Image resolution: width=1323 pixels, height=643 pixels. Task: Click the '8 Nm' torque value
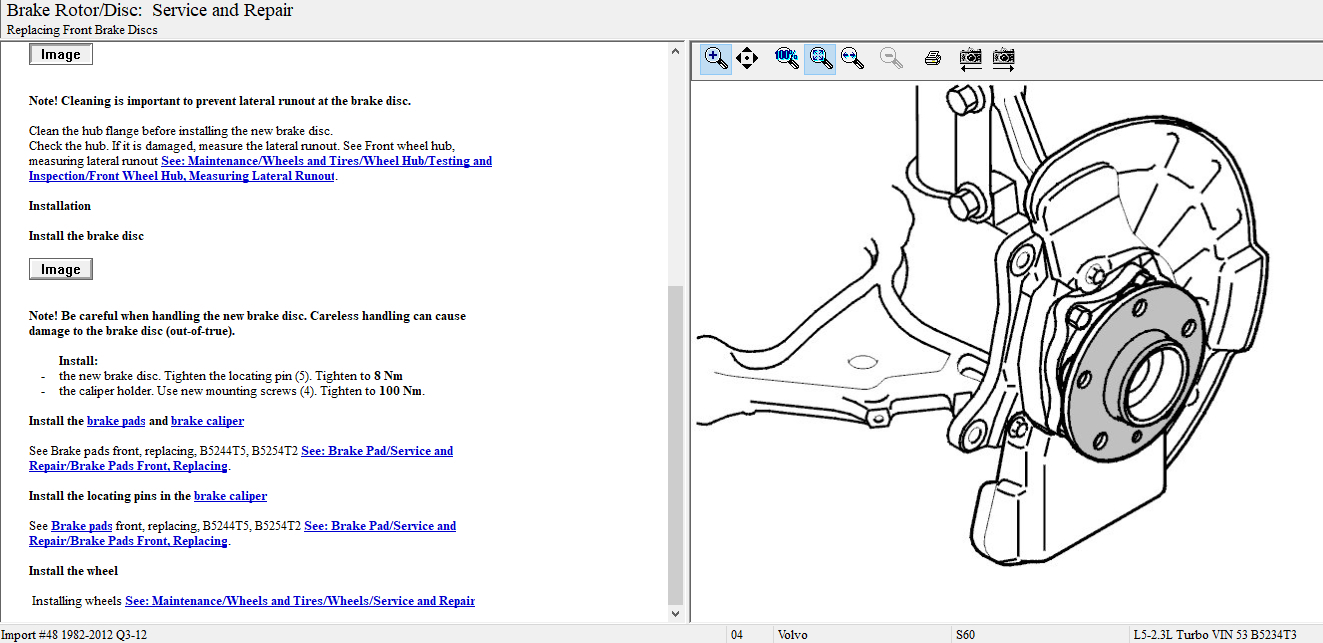(x=388, y=376)
